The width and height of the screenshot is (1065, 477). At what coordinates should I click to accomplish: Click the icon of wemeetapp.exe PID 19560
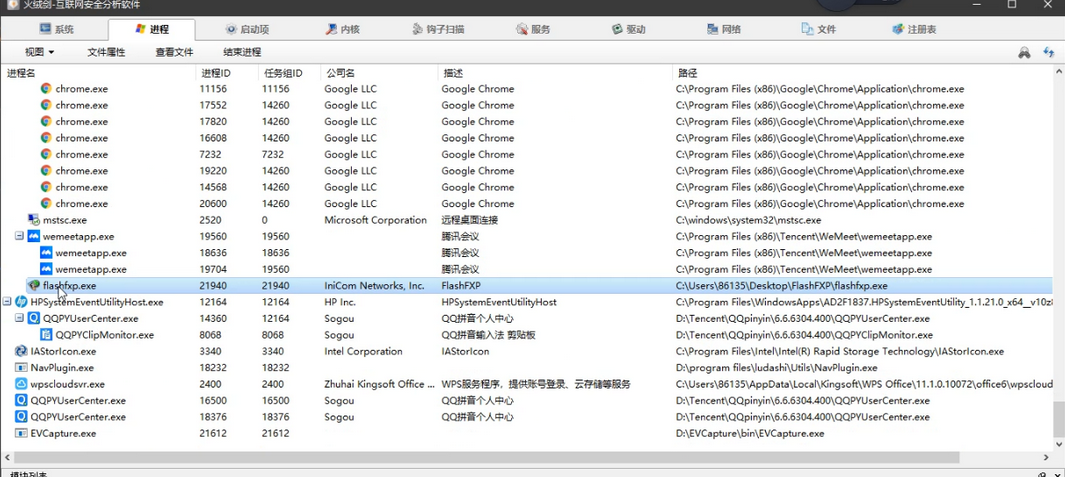click(33, 236)
